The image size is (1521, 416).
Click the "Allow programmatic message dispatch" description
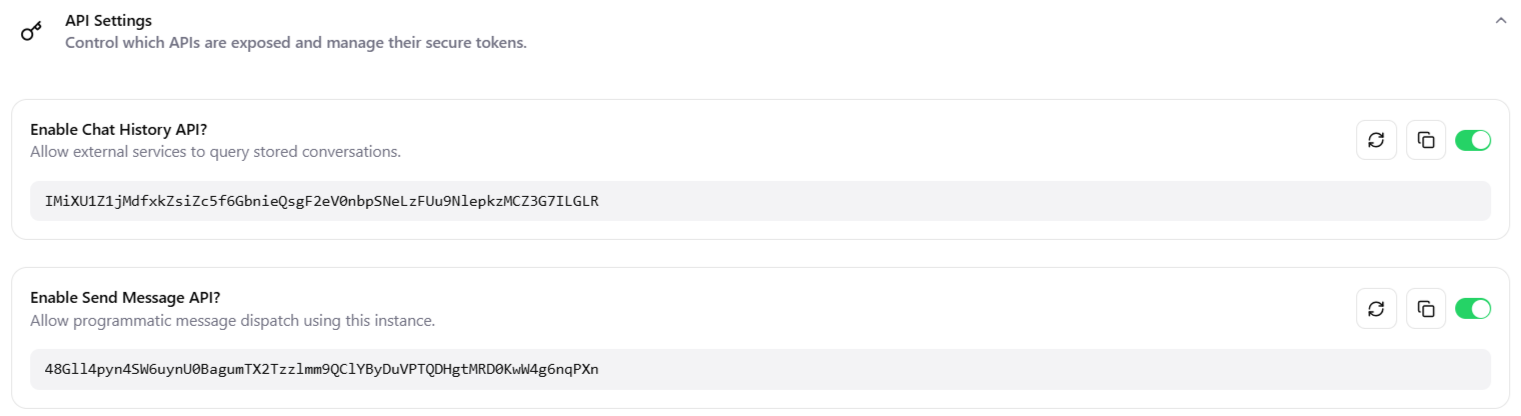point(232,321)
